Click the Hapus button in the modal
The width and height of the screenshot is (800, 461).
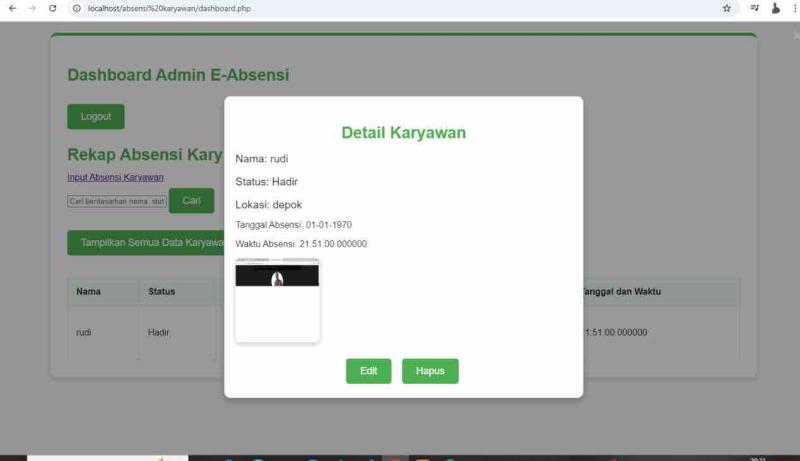[430, 371]
